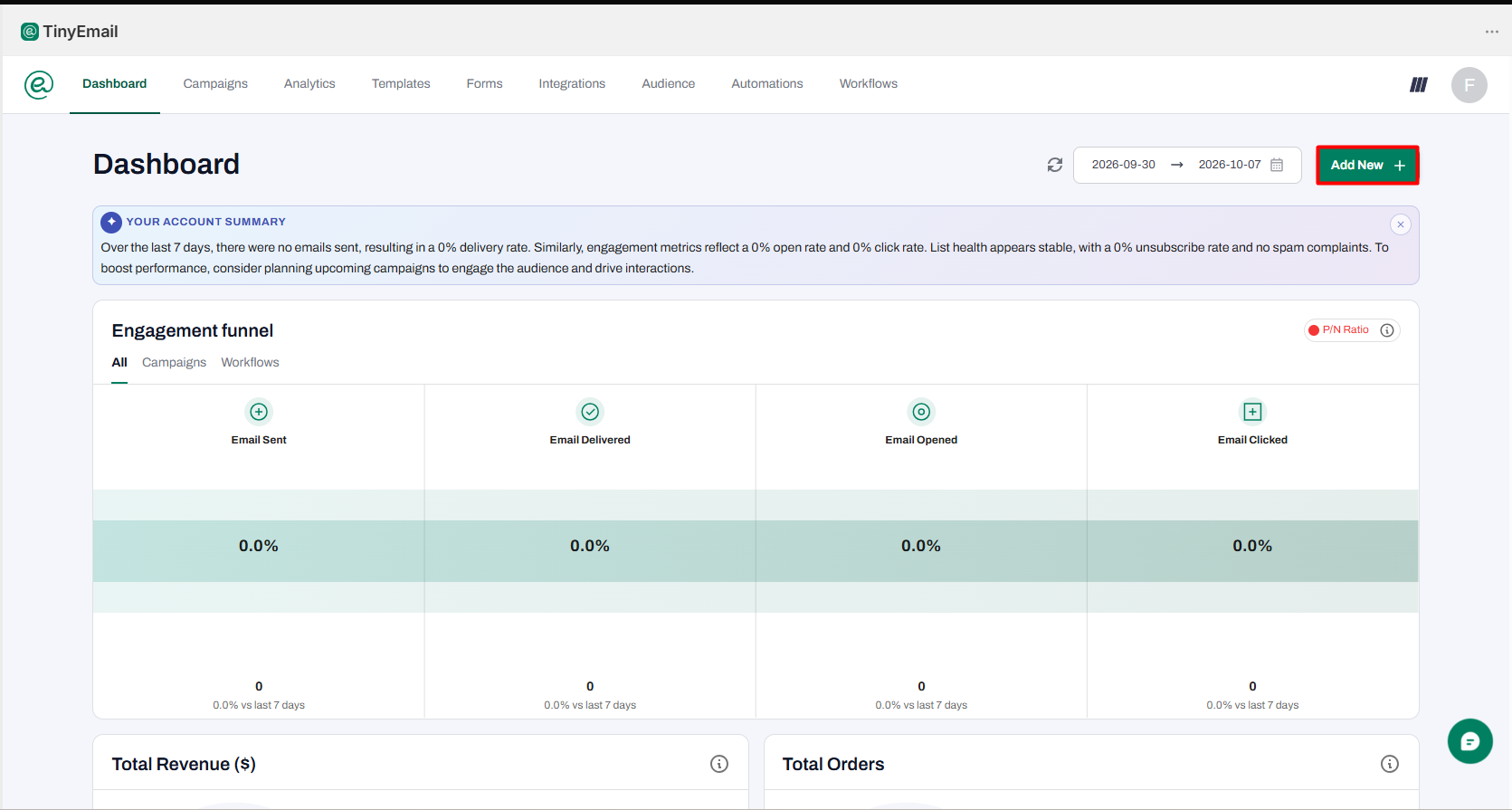Click the Email Sent 0.0% funnel value
This screenshot has height=810, width=1512.
pyautogui.click(x=259, y=546)
